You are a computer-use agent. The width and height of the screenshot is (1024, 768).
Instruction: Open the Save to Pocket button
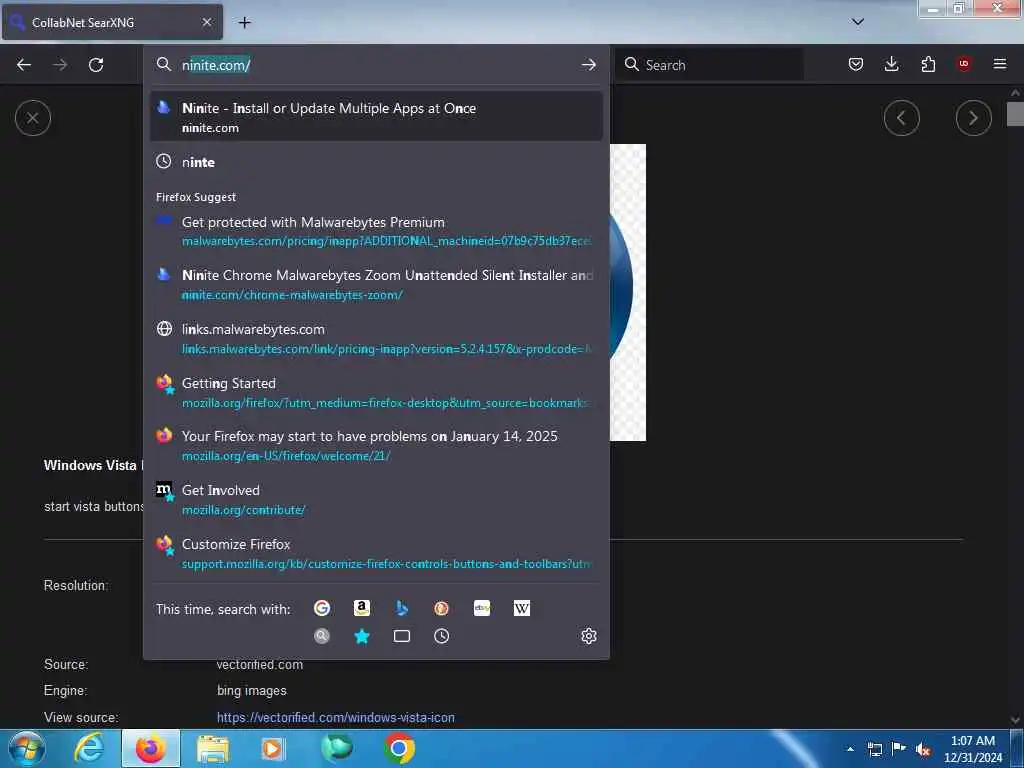(x=856, y=64)
